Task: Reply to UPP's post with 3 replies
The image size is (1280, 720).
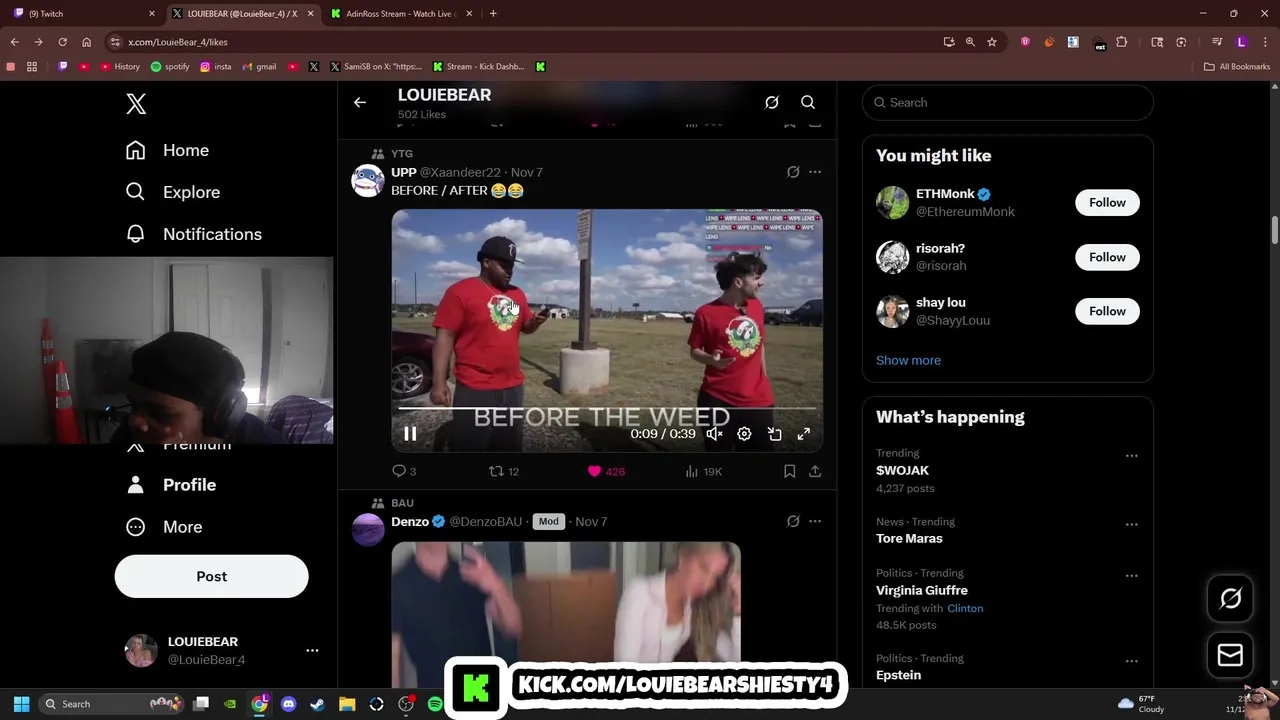Action: click(x=404, y=471)
